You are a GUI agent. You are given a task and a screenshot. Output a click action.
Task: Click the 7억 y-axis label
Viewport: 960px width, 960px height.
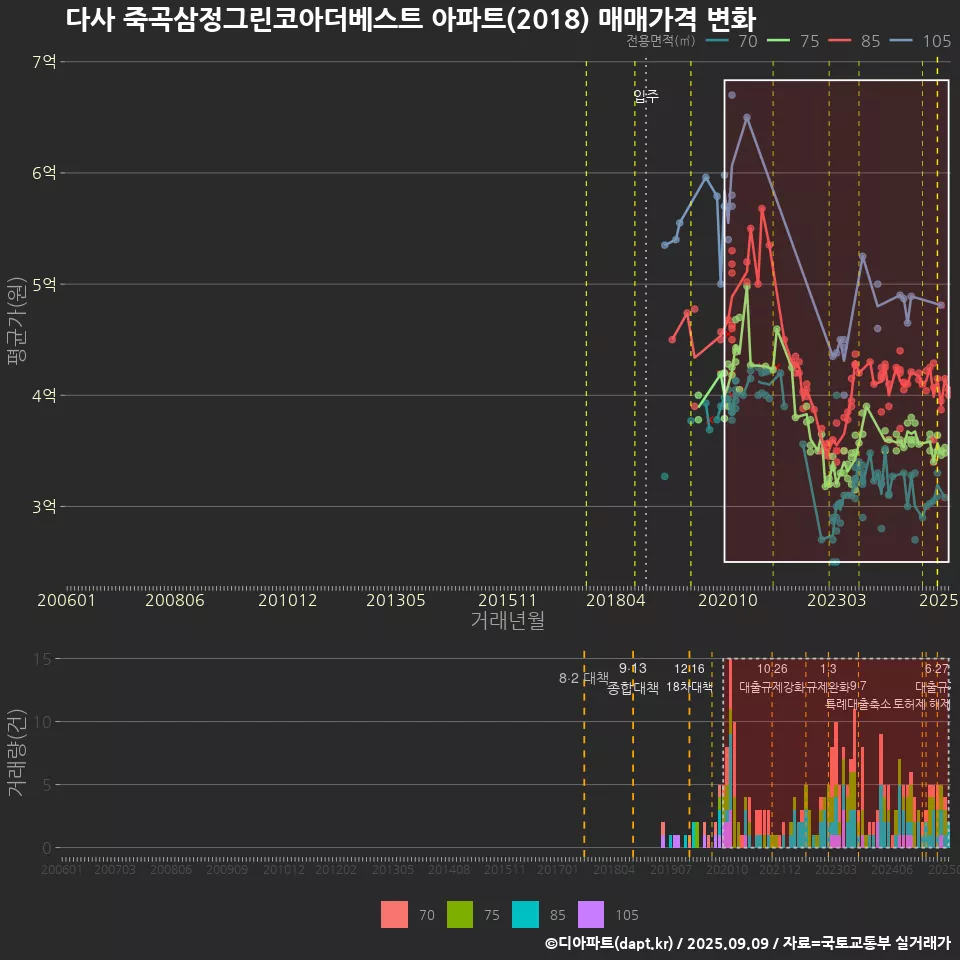pyautogui.click(x=44, y=62)
